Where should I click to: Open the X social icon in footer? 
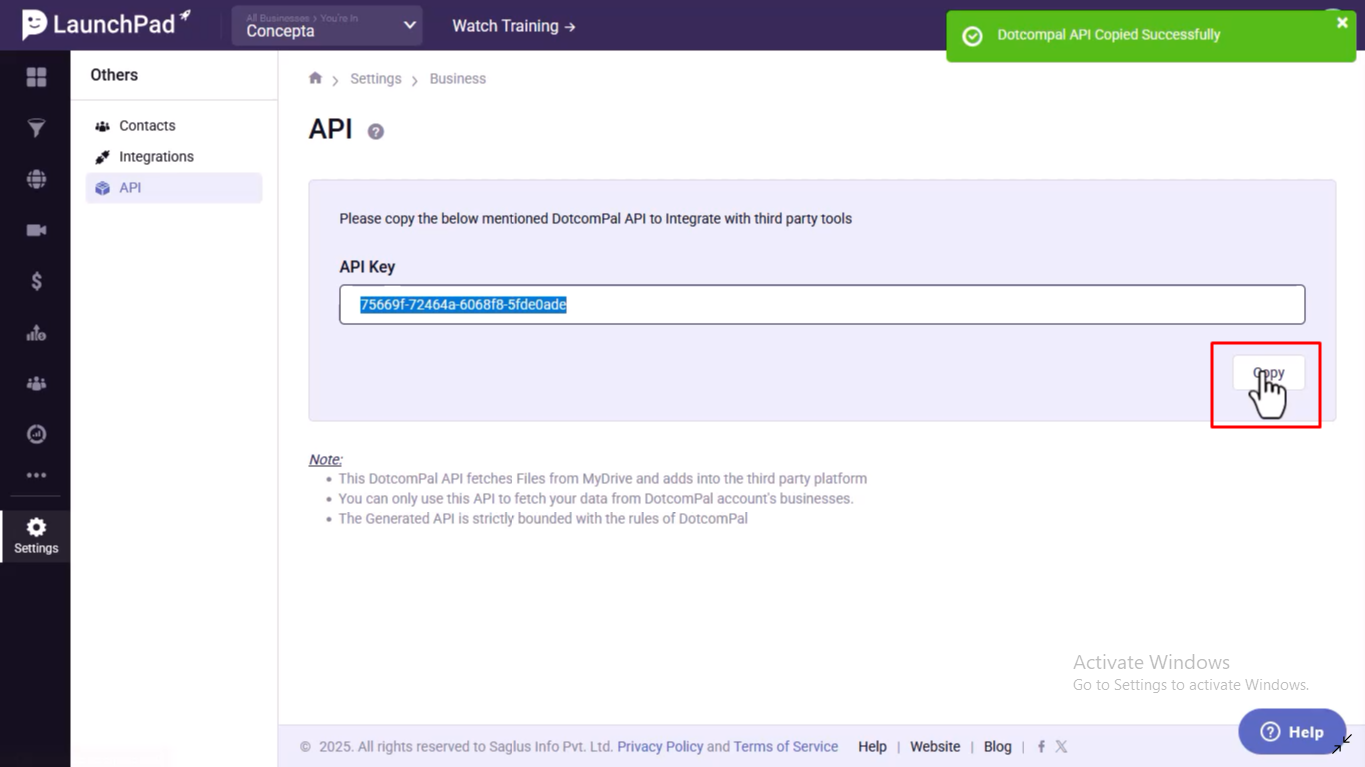pyautogui.click(x=1061, y=747)
